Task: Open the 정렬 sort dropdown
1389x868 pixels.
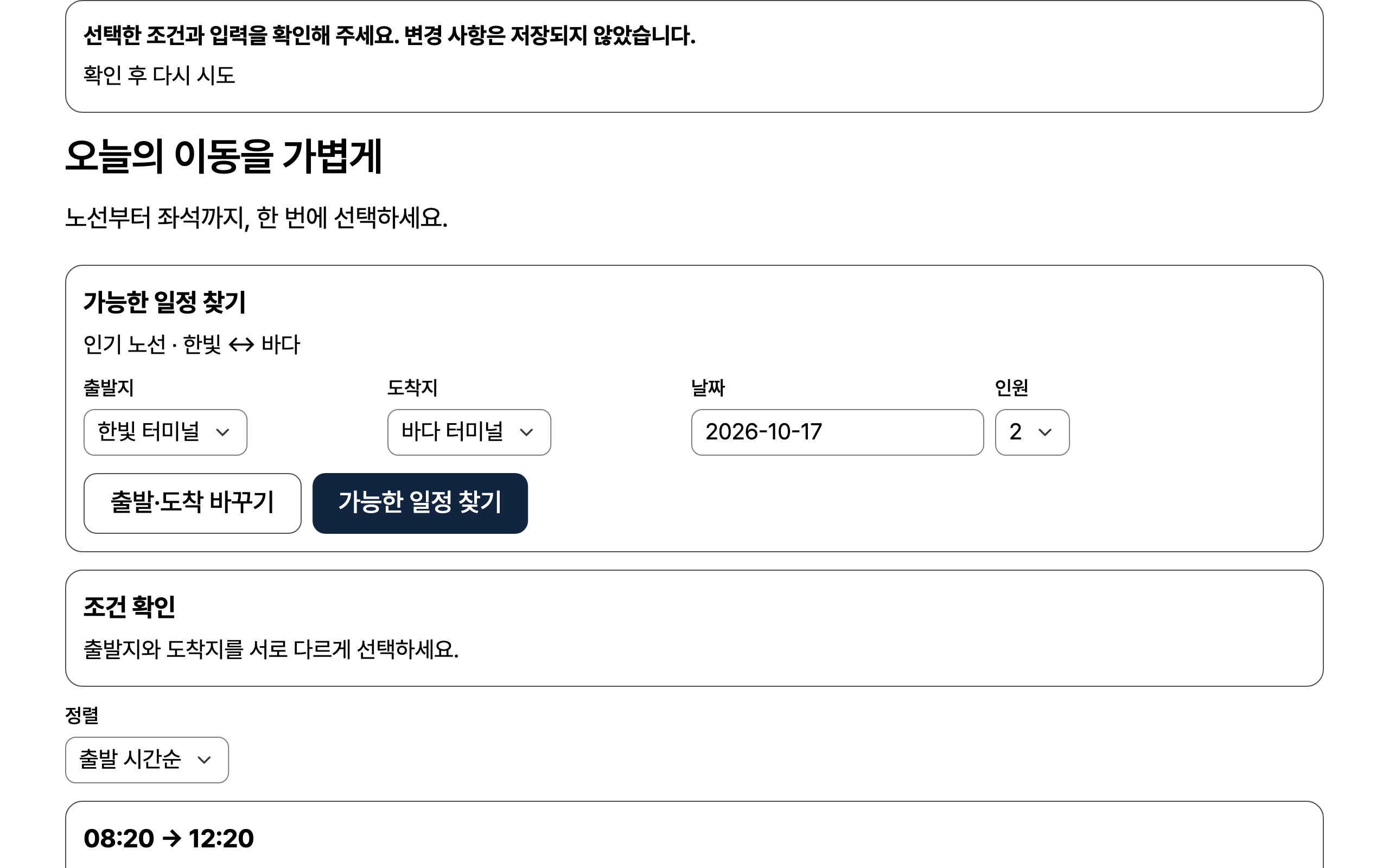Action: (x=147, y=760)
